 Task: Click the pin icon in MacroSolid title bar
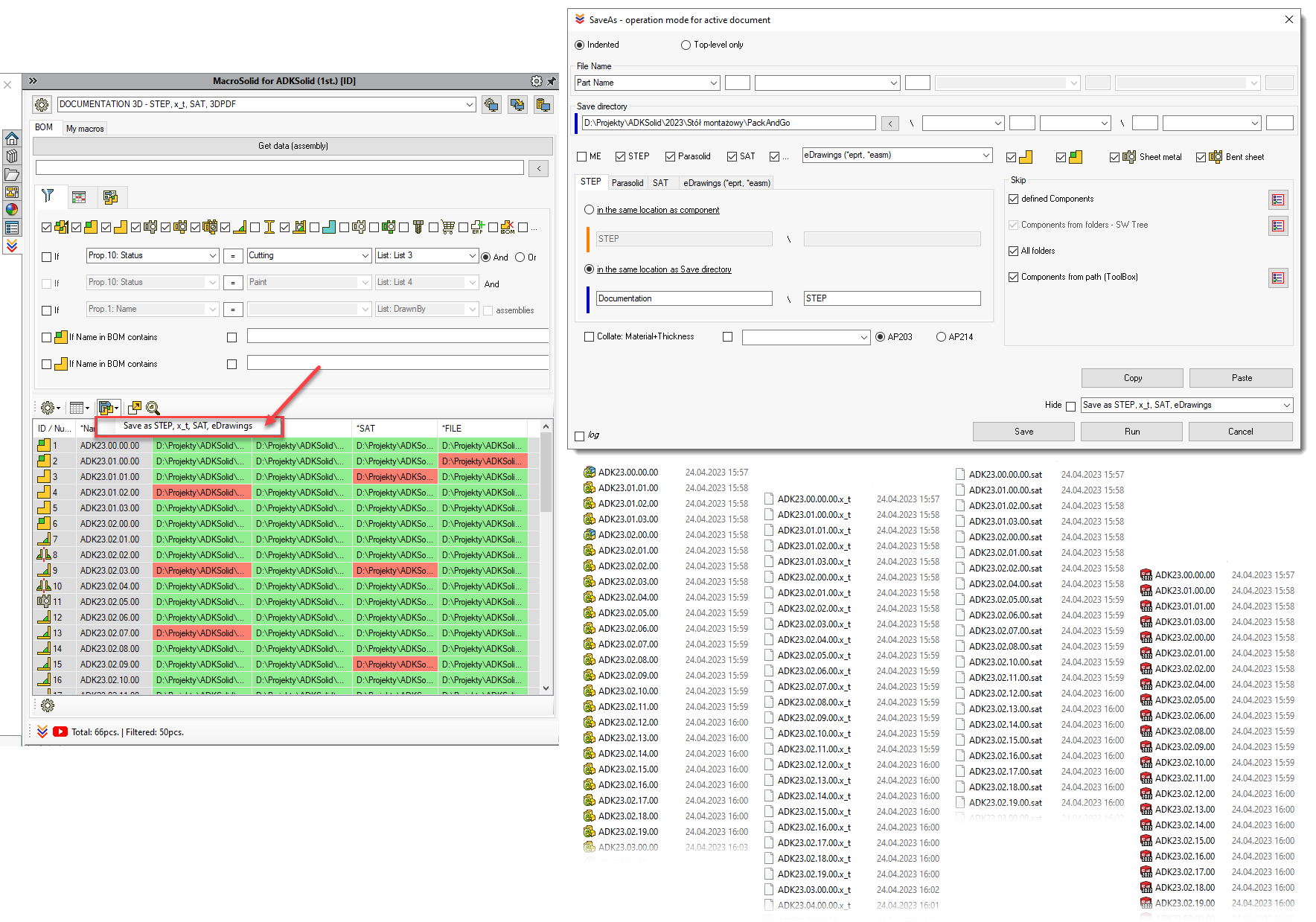click(552, 81)
